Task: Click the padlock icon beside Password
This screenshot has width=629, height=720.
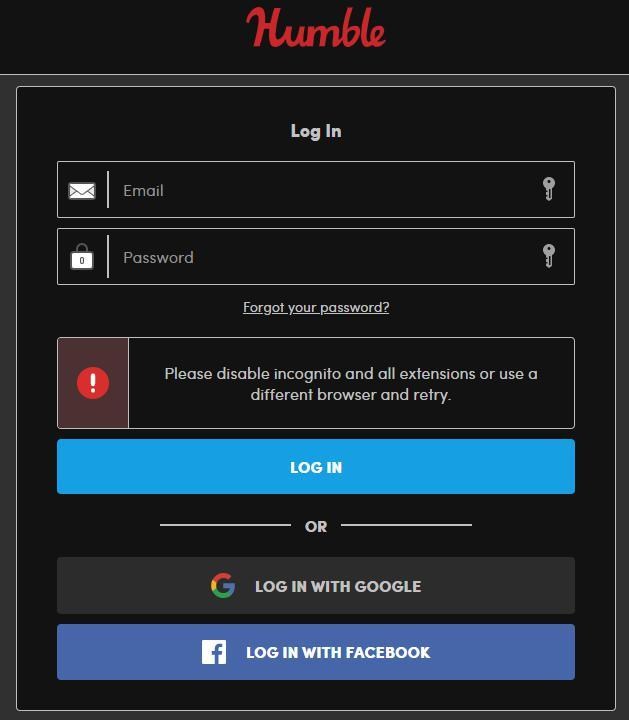Action: point(82,256)
